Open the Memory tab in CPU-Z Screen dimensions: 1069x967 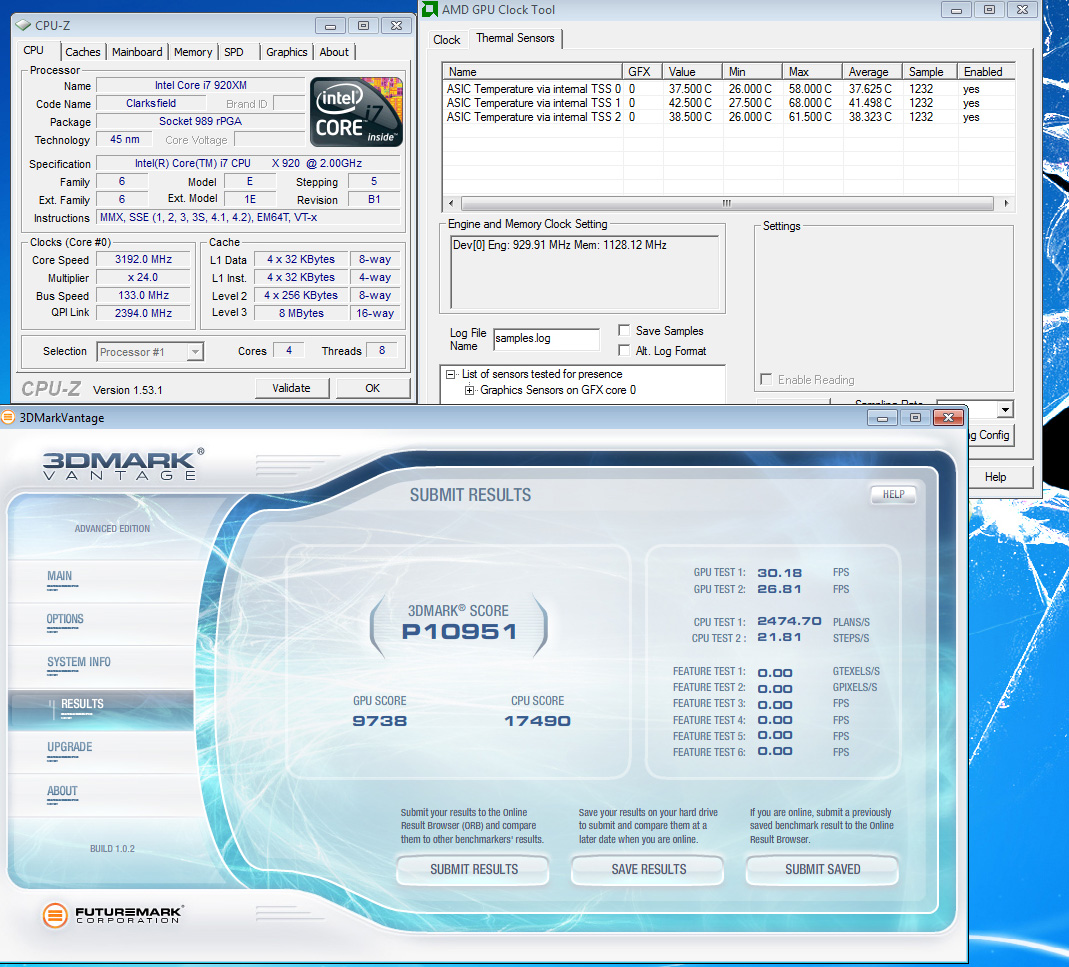pos(193,52)
